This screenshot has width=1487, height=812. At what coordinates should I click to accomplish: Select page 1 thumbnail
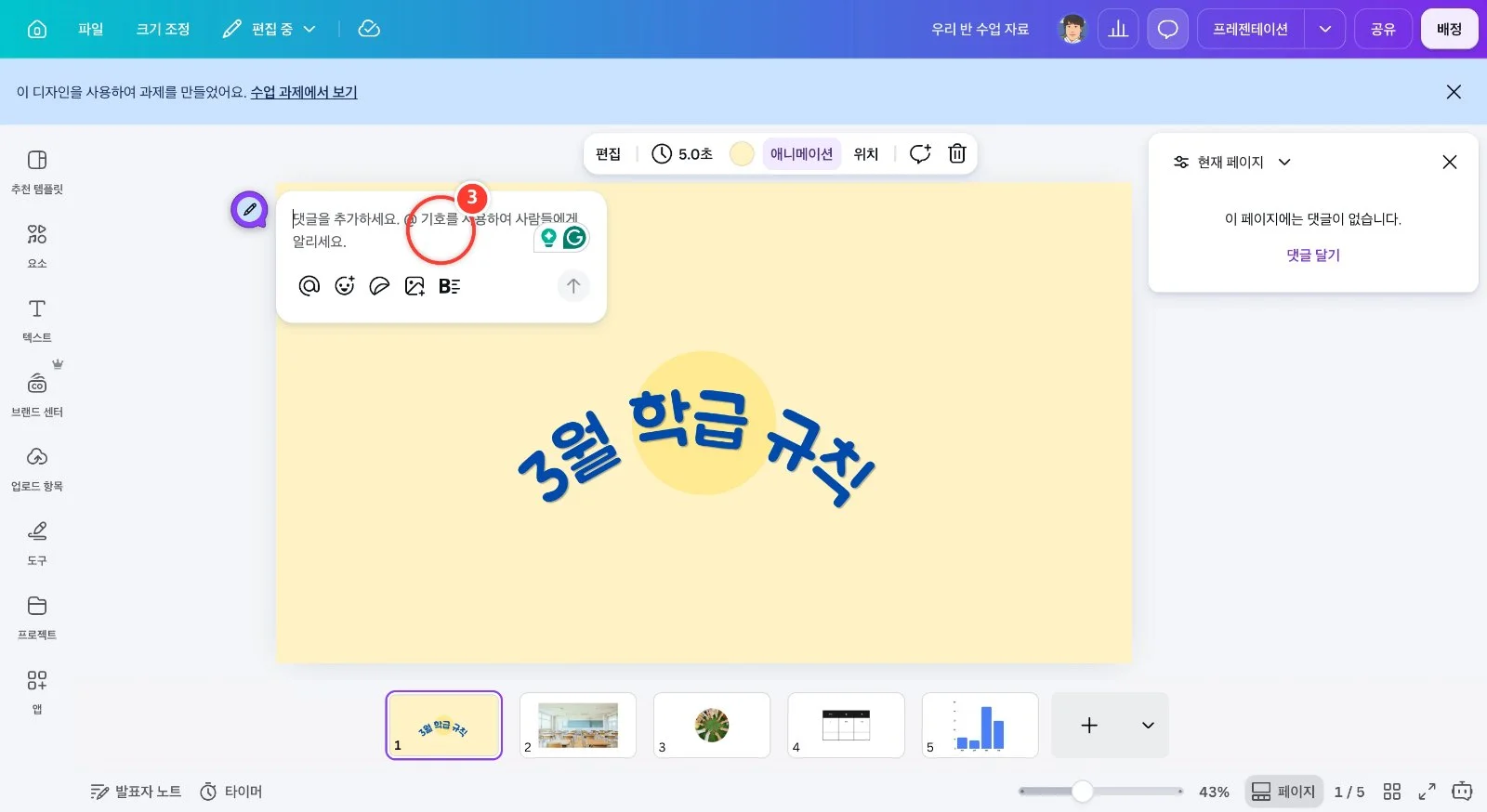[444, 725]
